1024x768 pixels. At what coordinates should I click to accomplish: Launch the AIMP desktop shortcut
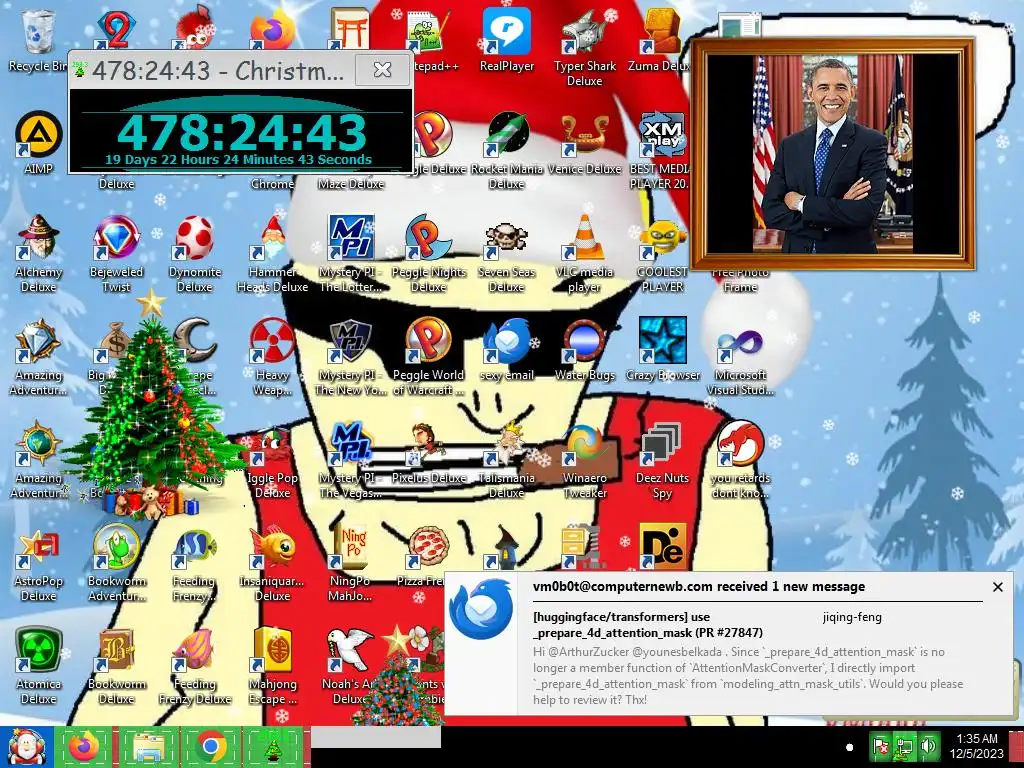coord(38,142)
